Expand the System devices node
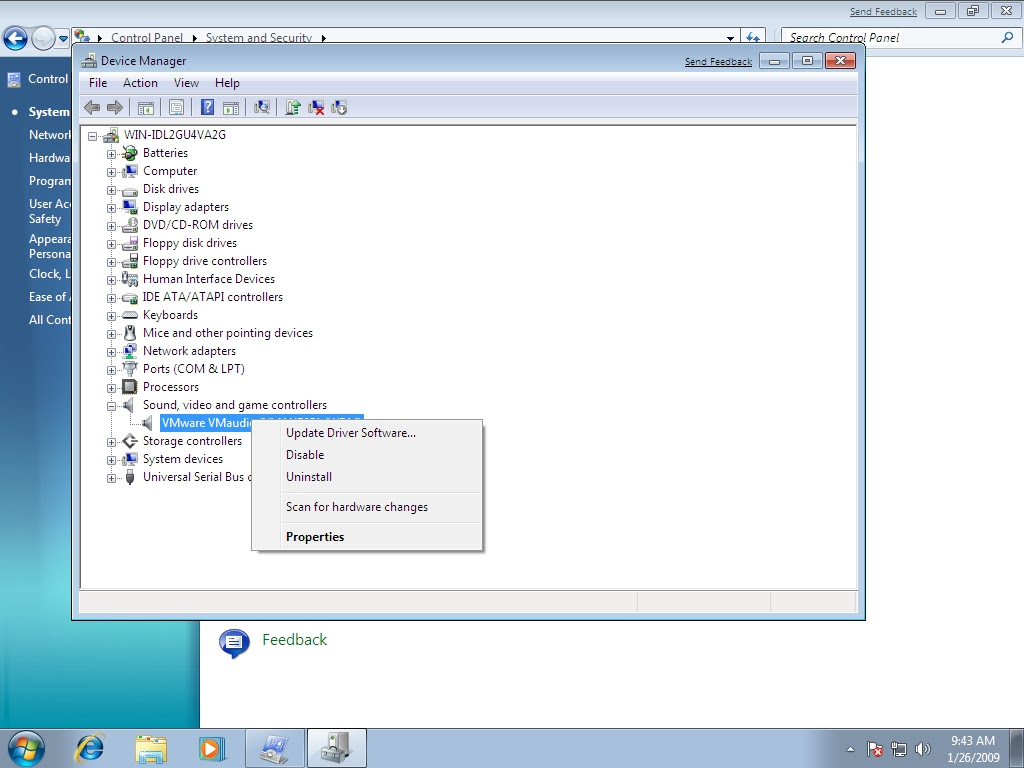 pyautogui.click(x=111, y=460)
